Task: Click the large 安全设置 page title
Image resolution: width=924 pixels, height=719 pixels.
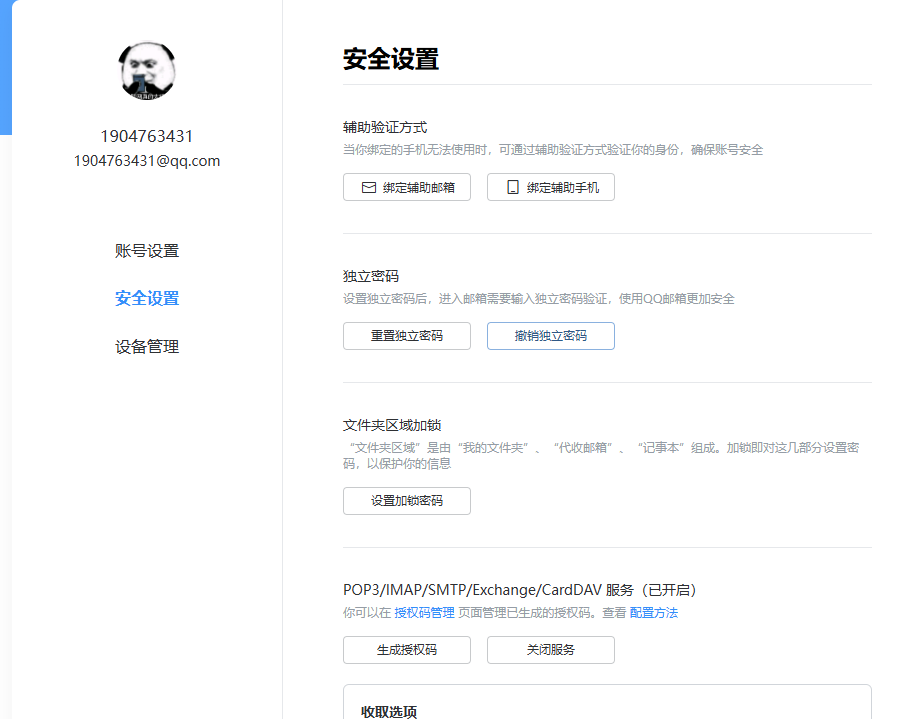Action: pos(391,59)
